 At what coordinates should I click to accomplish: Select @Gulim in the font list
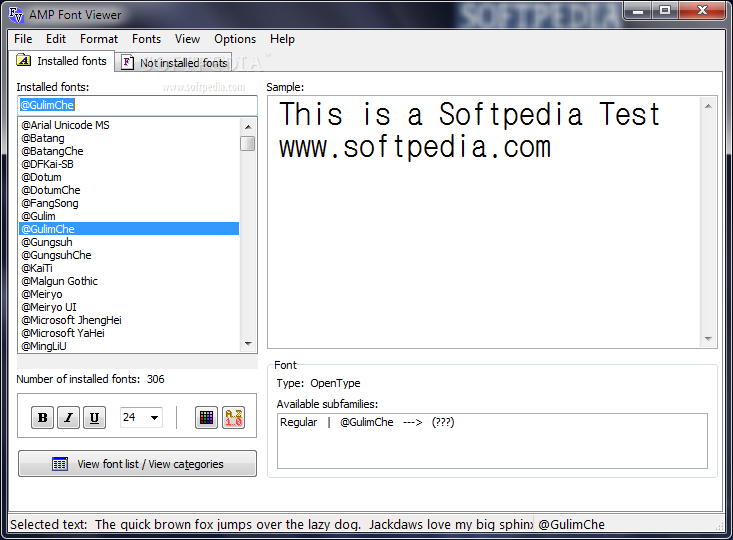pos(129,216)
